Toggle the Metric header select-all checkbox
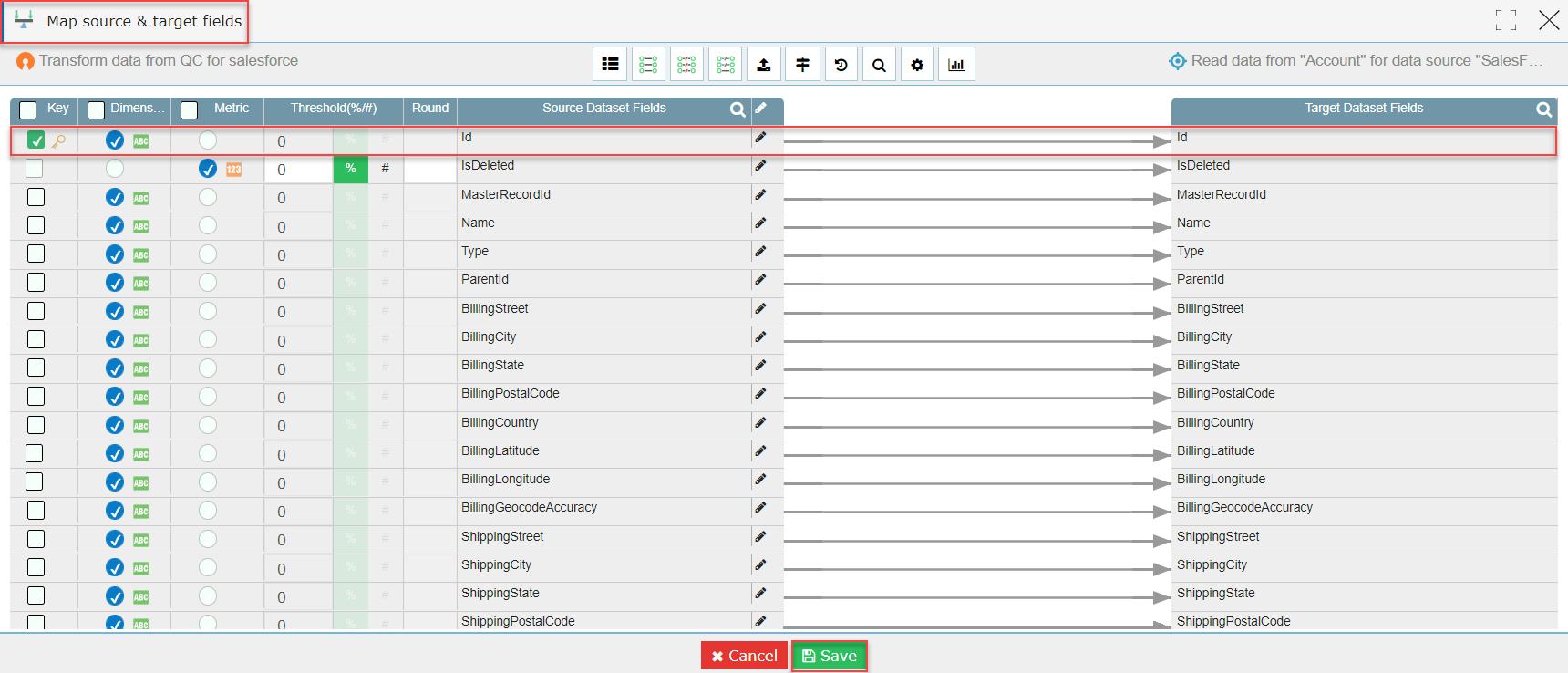This screenshot has width=1568, height=673. (189, 110)
